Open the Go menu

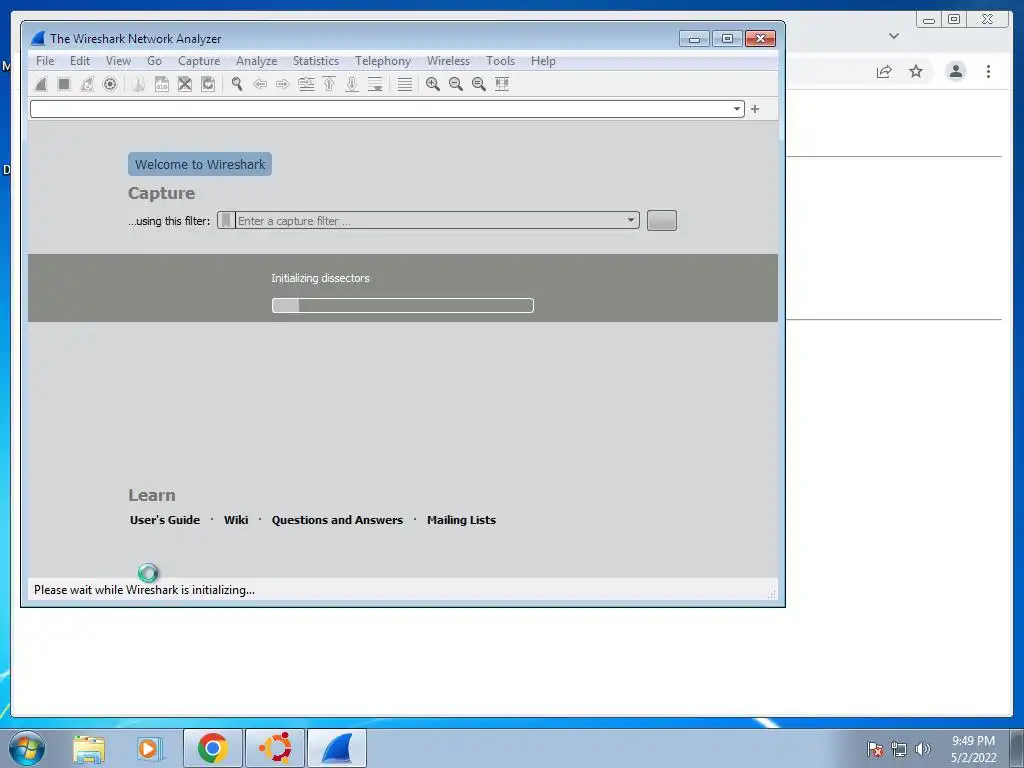(x=154, y=61)
